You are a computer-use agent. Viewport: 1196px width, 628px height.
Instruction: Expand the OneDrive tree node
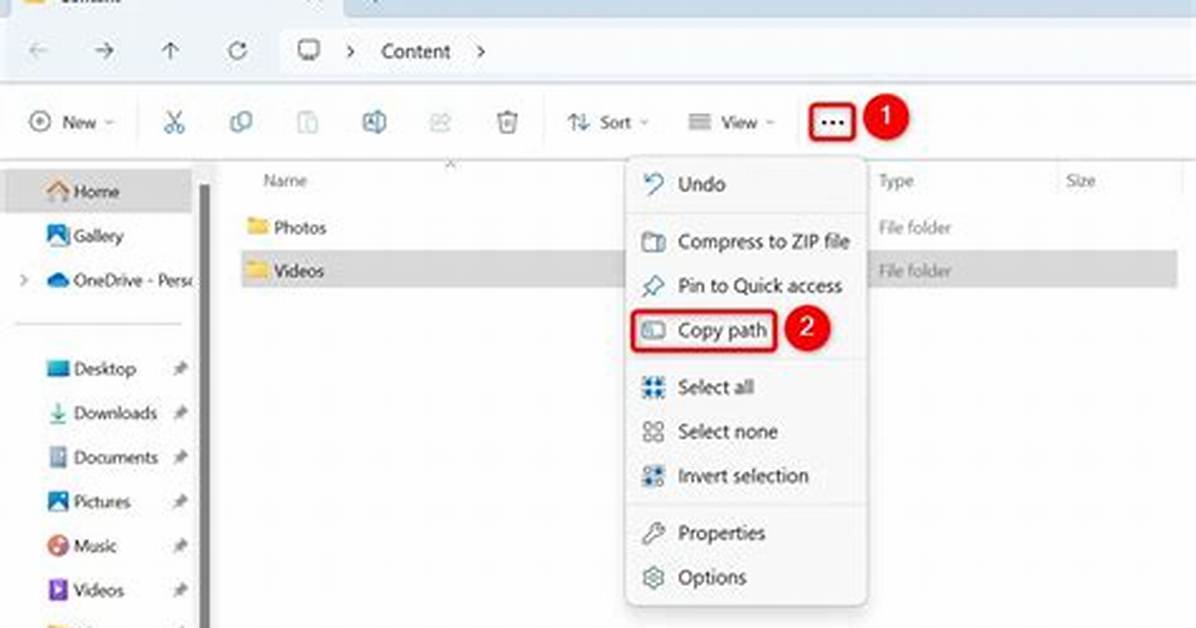tap(24, 281)
